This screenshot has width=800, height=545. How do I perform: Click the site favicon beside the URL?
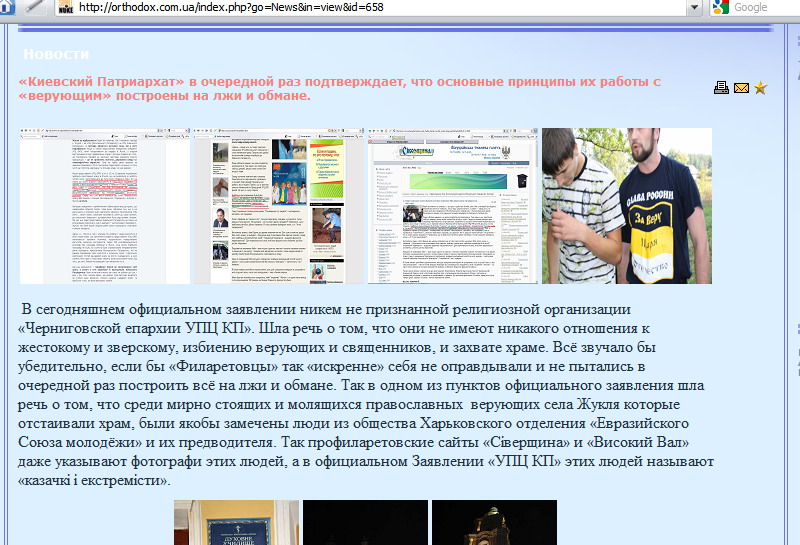[65, 8]
